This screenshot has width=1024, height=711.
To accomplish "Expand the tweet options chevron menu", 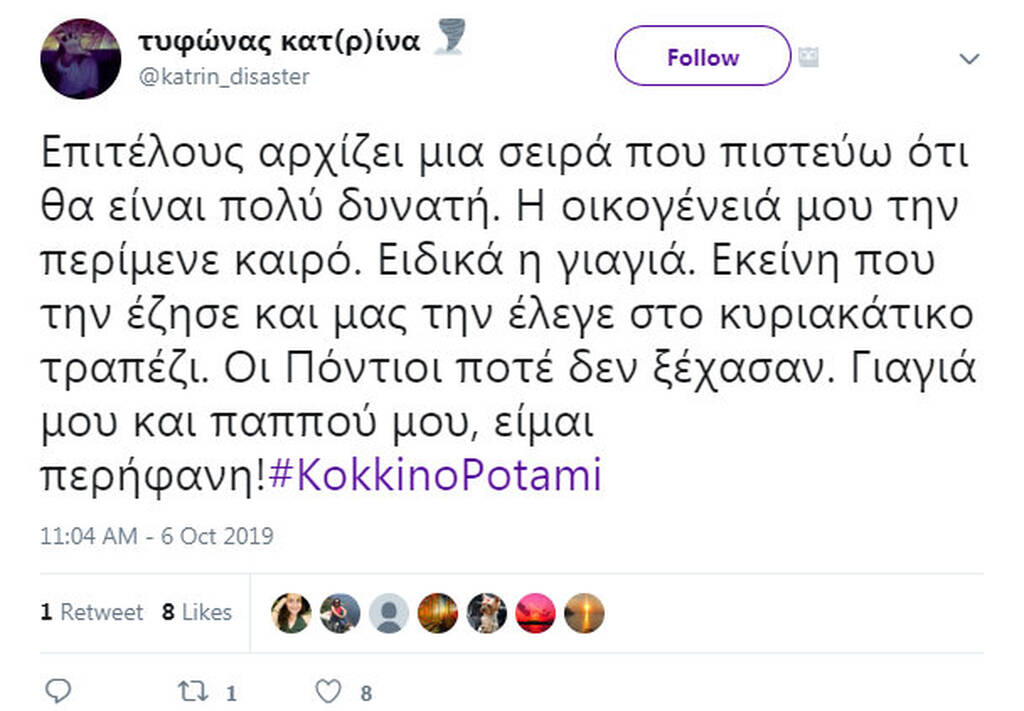I will pyautogui.click(x=969, y=59).
